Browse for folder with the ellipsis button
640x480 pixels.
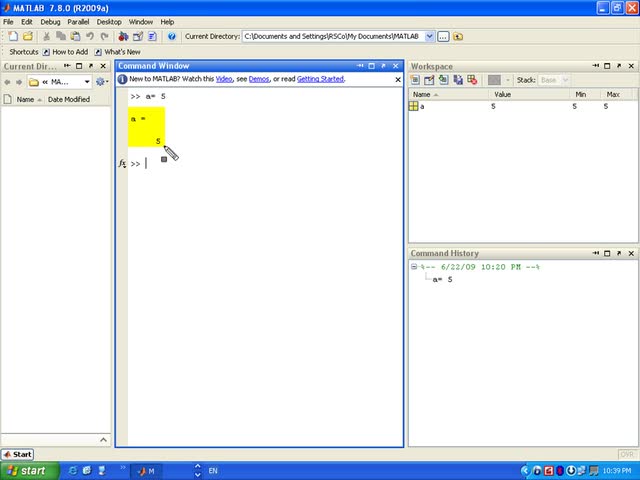[x=443, y=37]
